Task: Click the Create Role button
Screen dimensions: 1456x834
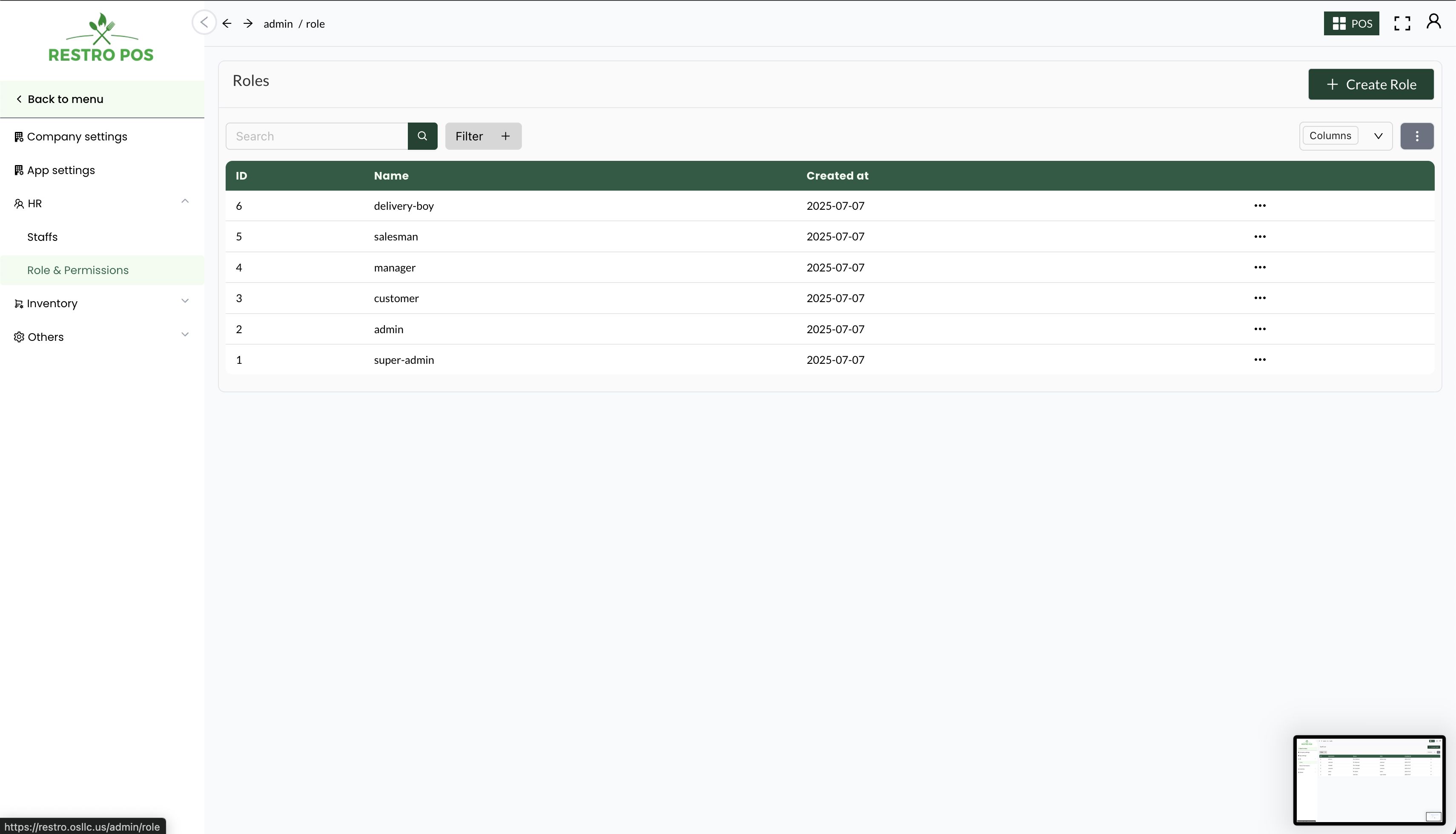Action: [1370, 84]
